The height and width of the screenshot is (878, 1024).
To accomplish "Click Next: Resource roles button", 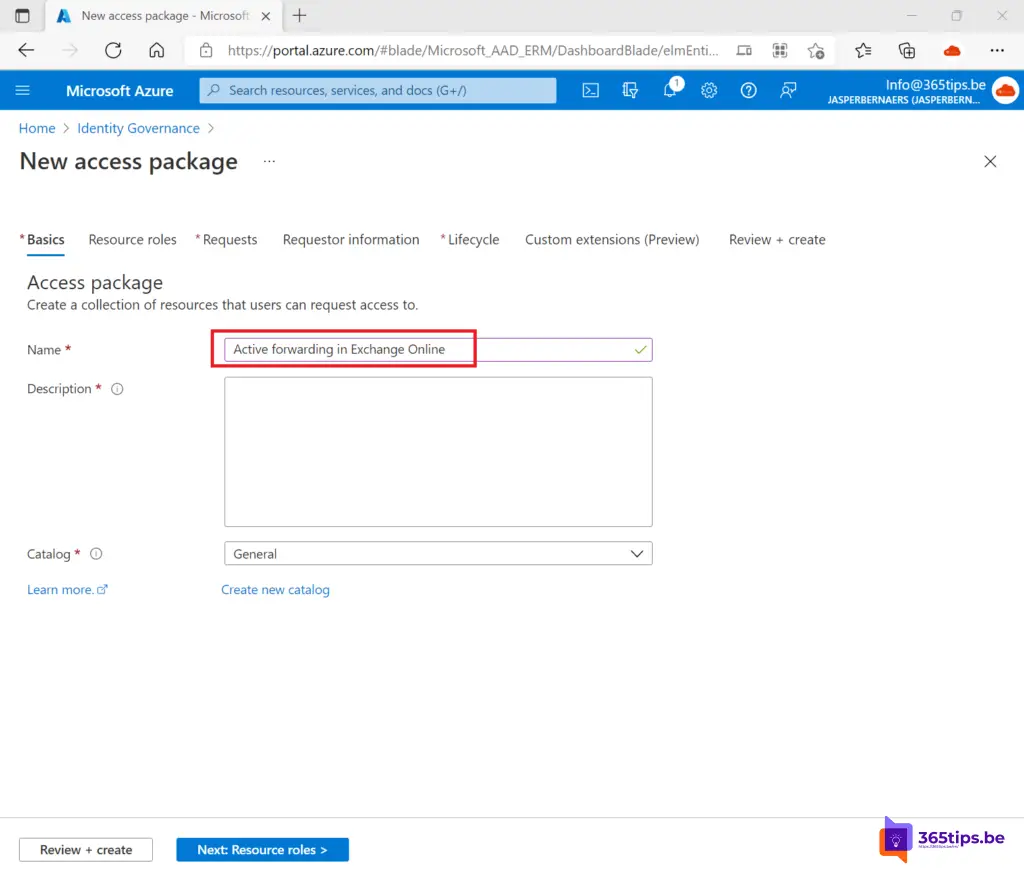I will click(x=263, y=850).
